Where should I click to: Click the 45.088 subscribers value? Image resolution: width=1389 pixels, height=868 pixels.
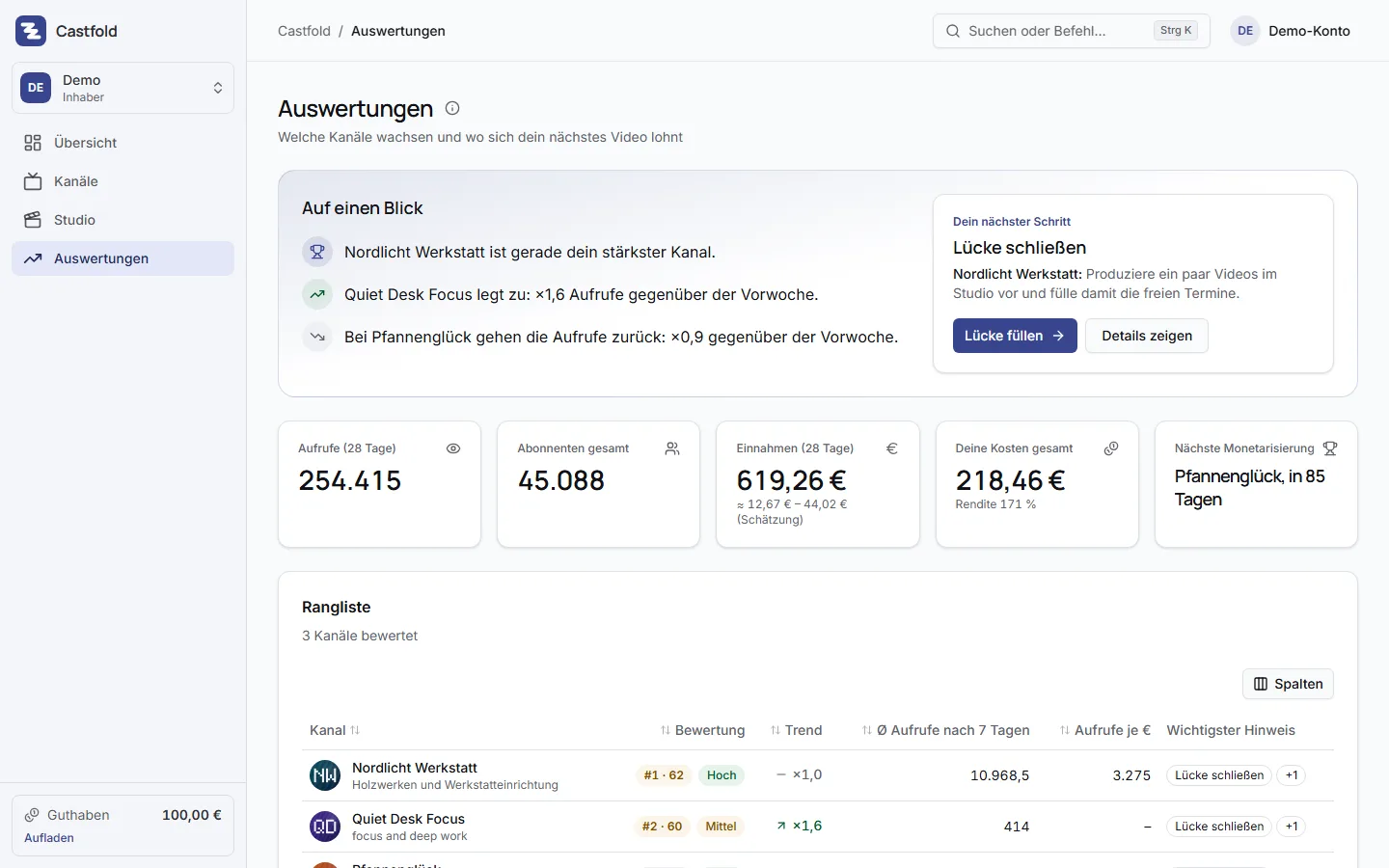point(561,480)
